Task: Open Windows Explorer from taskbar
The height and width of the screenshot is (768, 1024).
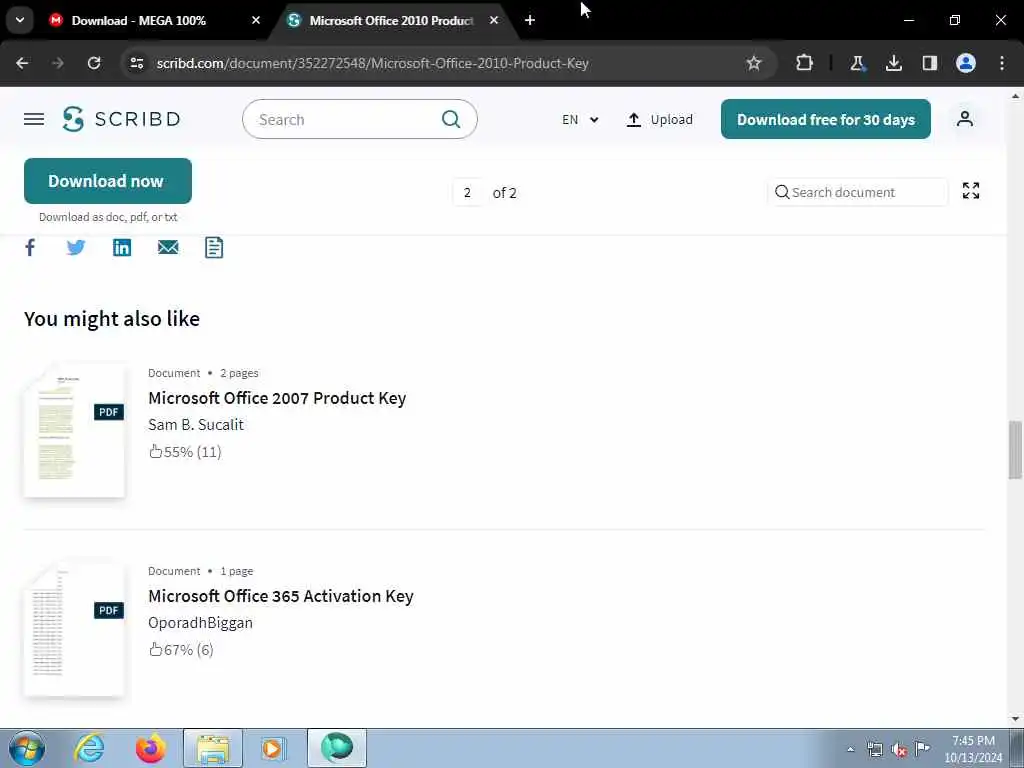Action: (x=213, y=748)
